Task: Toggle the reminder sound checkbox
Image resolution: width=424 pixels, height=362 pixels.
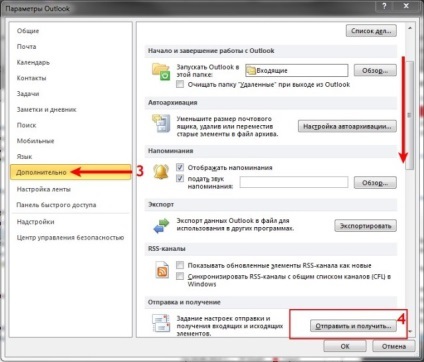Action: point(180,179)
